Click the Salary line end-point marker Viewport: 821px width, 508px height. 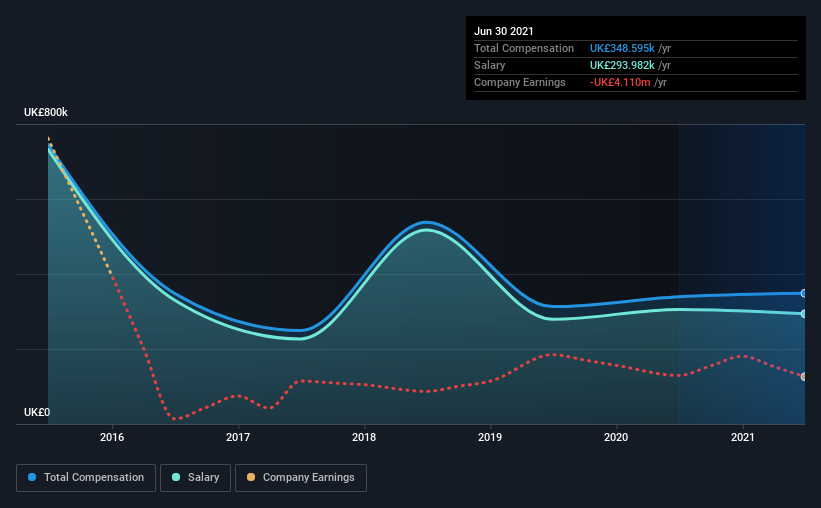point(803,314)
